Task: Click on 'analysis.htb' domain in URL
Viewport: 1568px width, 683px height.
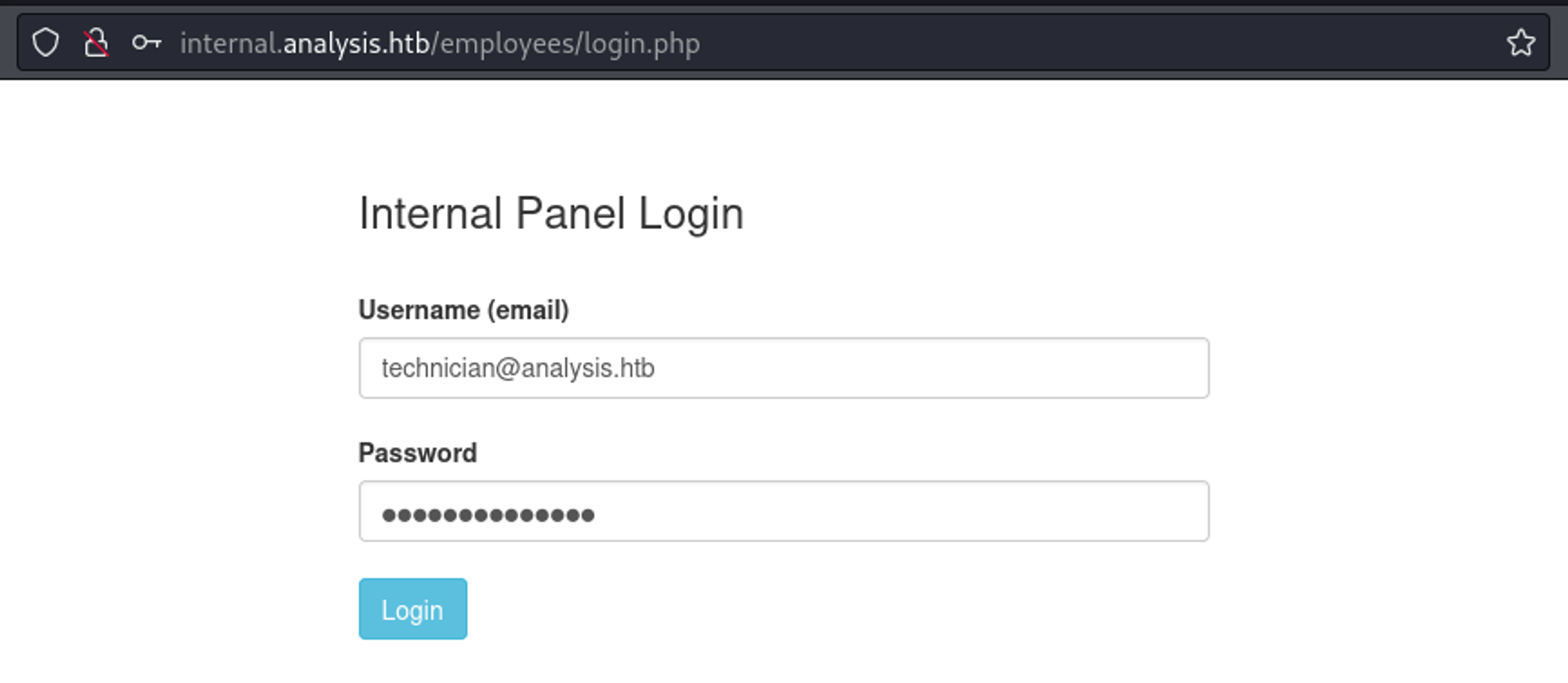Action: 356,43
